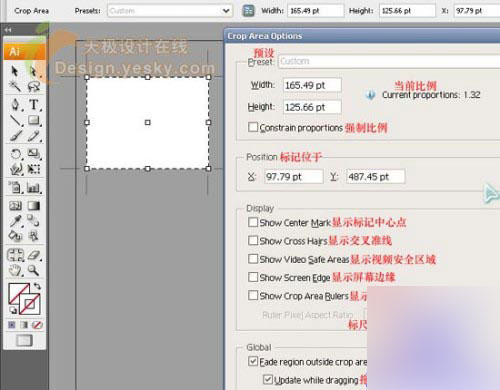Enable Show Crop Area Rulers
The width and height of the screenshot is (500, 390).
(253, 295)
